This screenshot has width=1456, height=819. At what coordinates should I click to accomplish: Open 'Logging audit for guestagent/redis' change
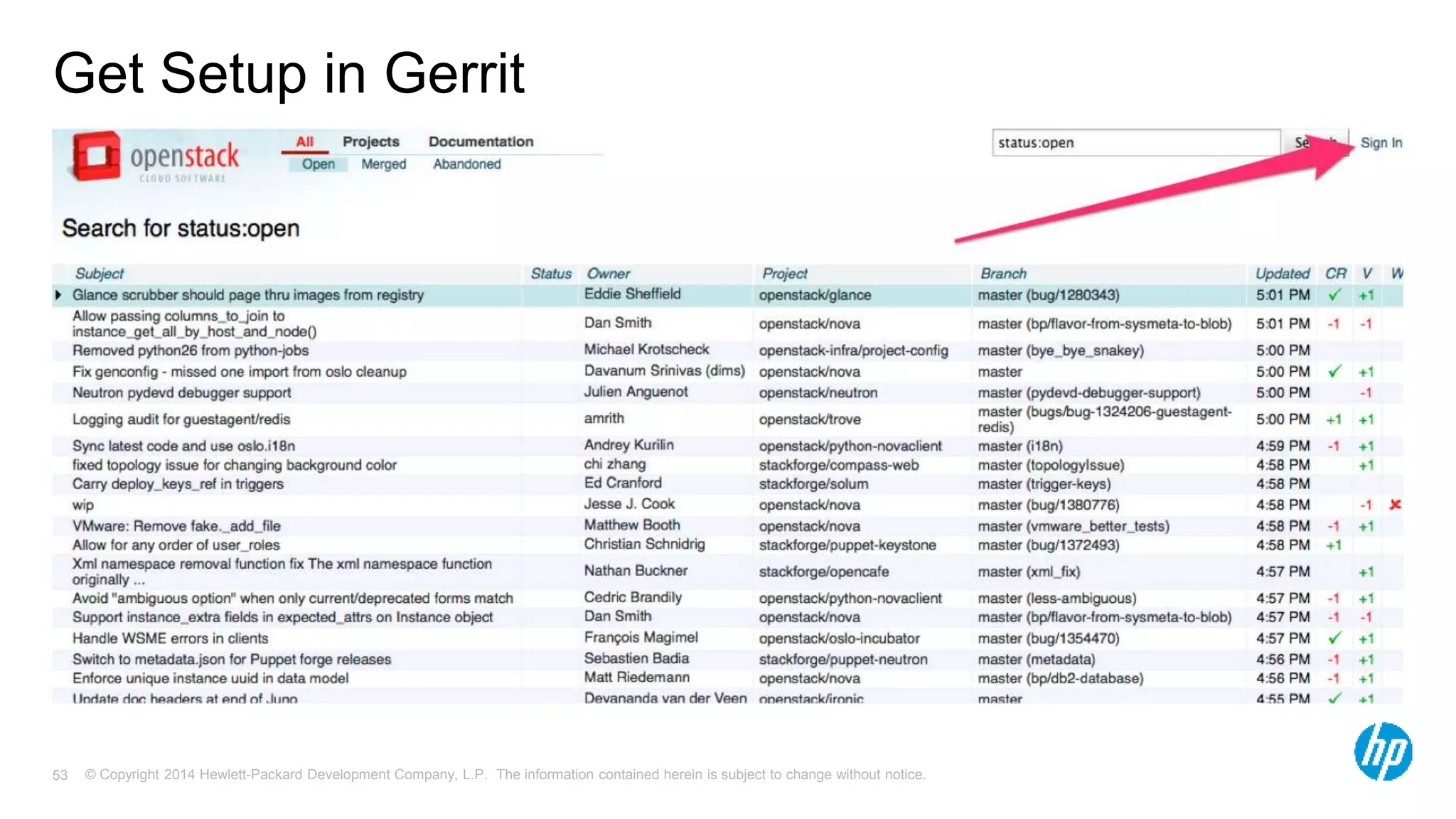(x=181, y=419)
